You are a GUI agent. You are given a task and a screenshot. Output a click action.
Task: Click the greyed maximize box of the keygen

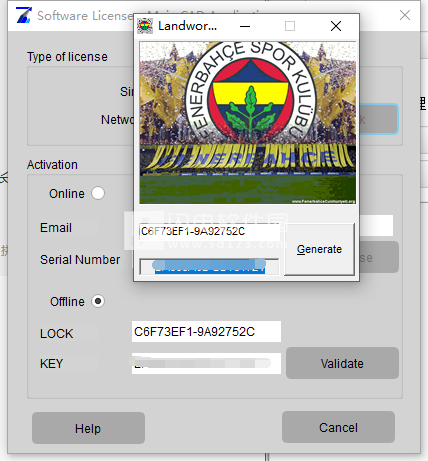point(290,26)
